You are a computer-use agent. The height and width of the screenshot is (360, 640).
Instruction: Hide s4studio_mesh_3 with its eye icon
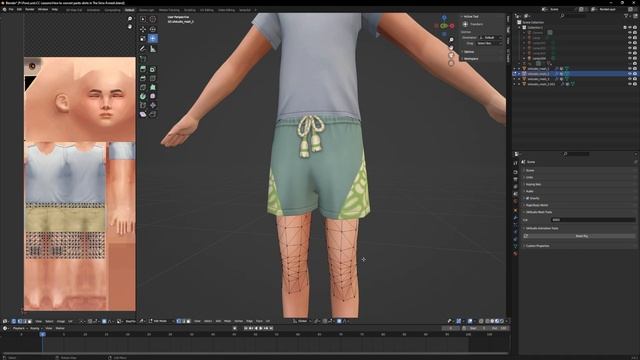pos(630,79)
